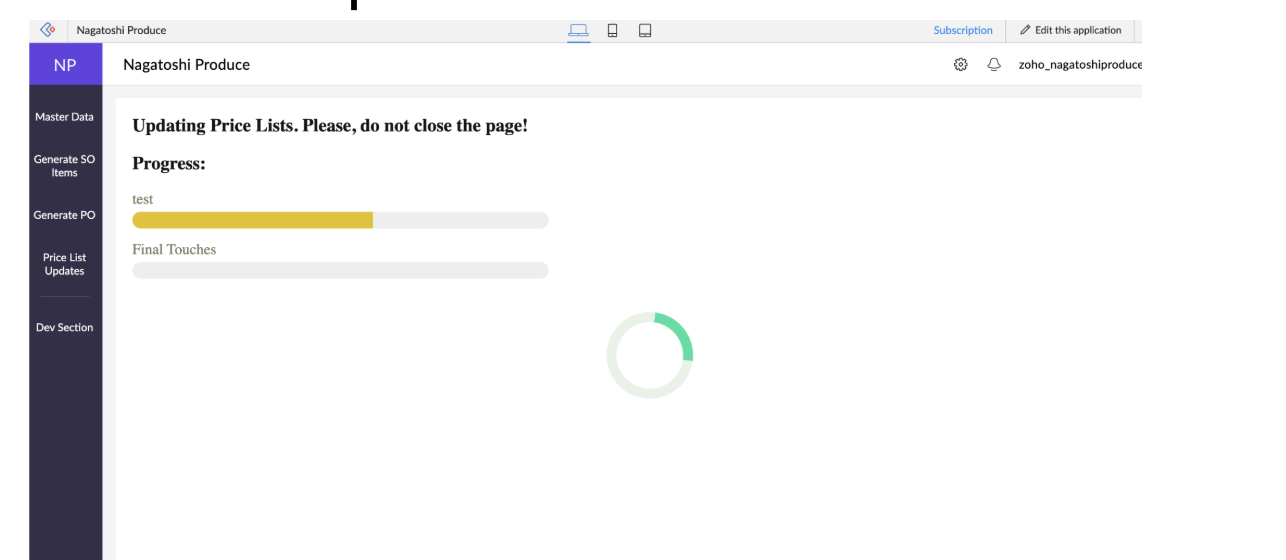
Task: Click the purple NP logo tile
Action: click(x=65, y=65)
